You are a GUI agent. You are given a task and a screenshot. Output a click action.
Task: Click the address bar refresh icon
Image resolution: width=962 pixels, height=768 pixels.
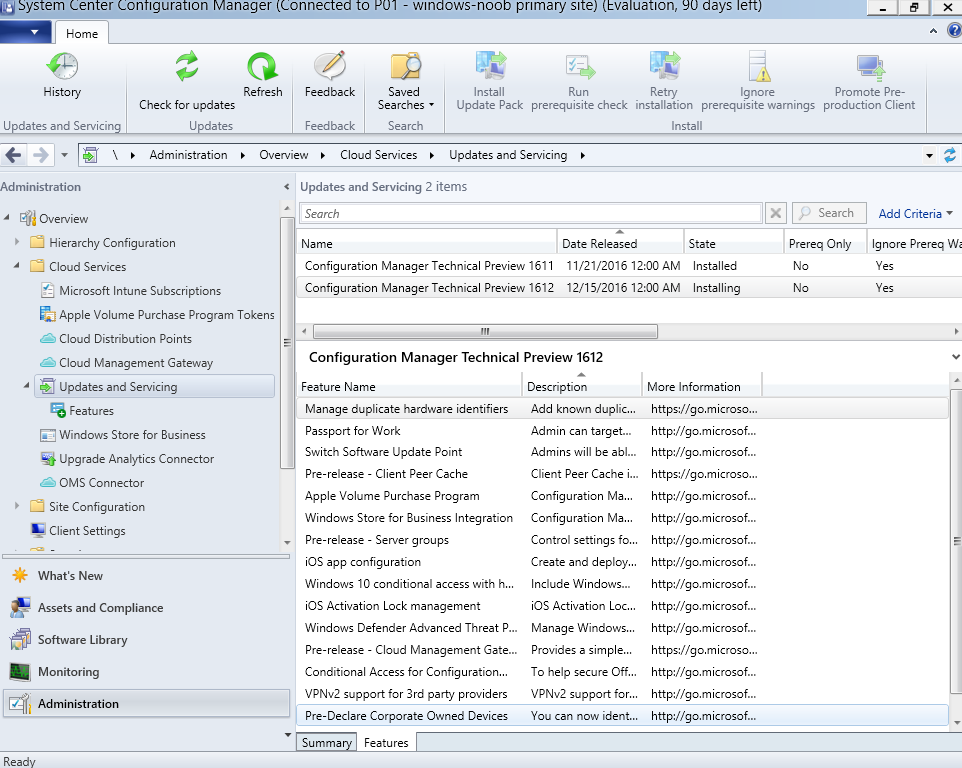(x=950, y=155)
